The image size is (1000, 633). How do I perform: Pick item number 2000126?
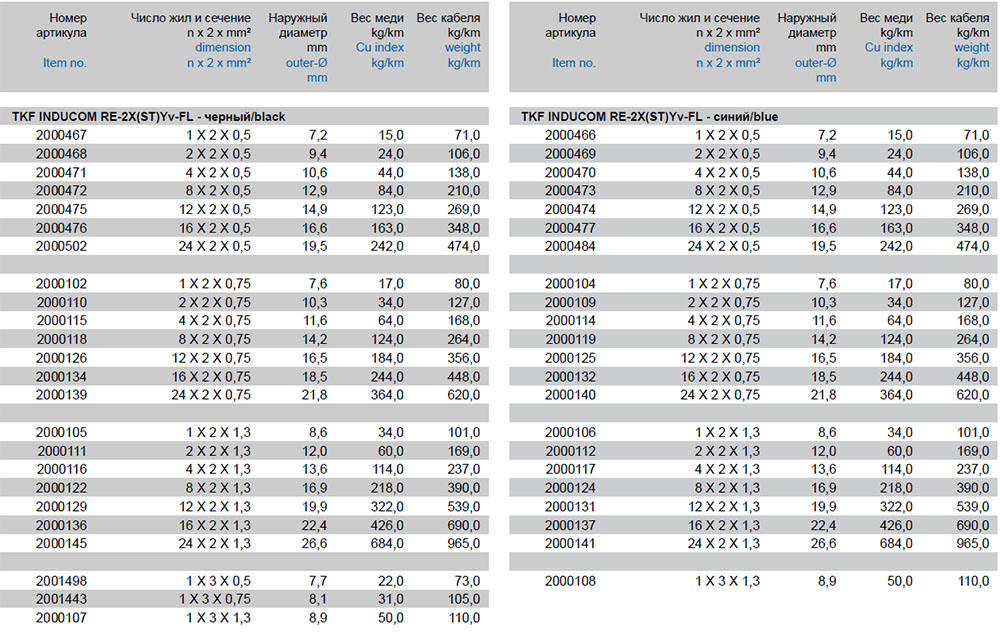point(61,358)
